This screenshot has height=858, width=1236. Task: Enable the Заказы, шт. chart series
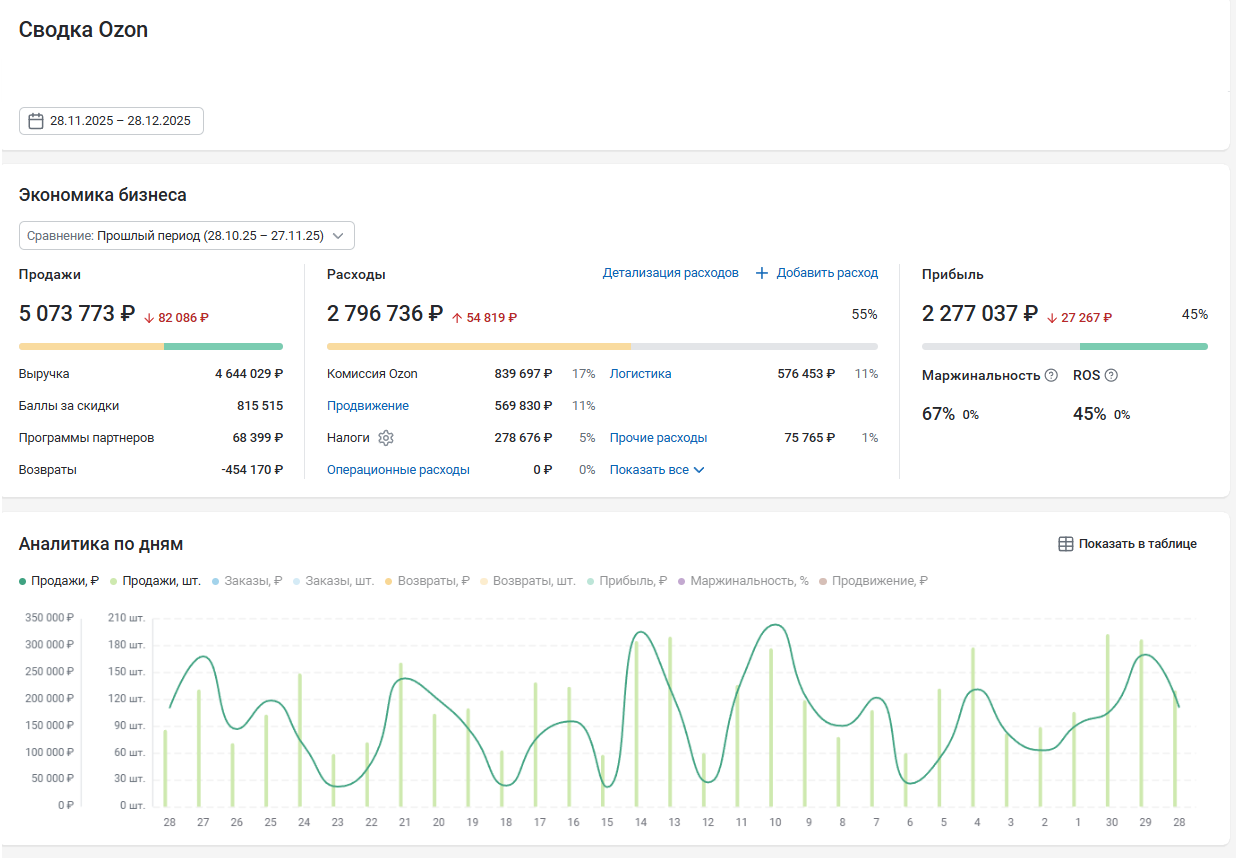coord(334,581)
